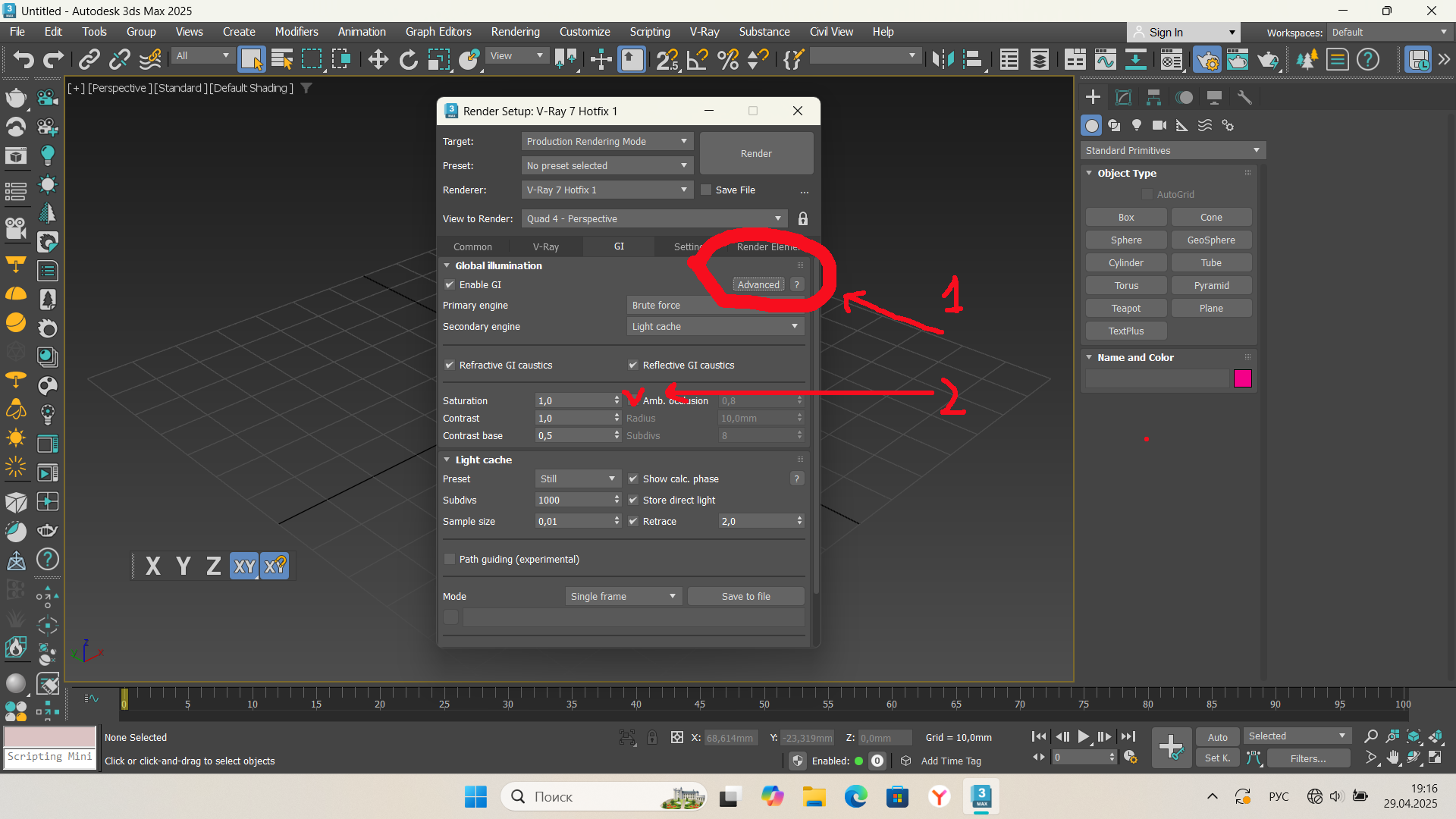This screenshot has height=819, width=1456.
Task: Toggle Reflective GI caustics checkbox
Action: [633, 366]
